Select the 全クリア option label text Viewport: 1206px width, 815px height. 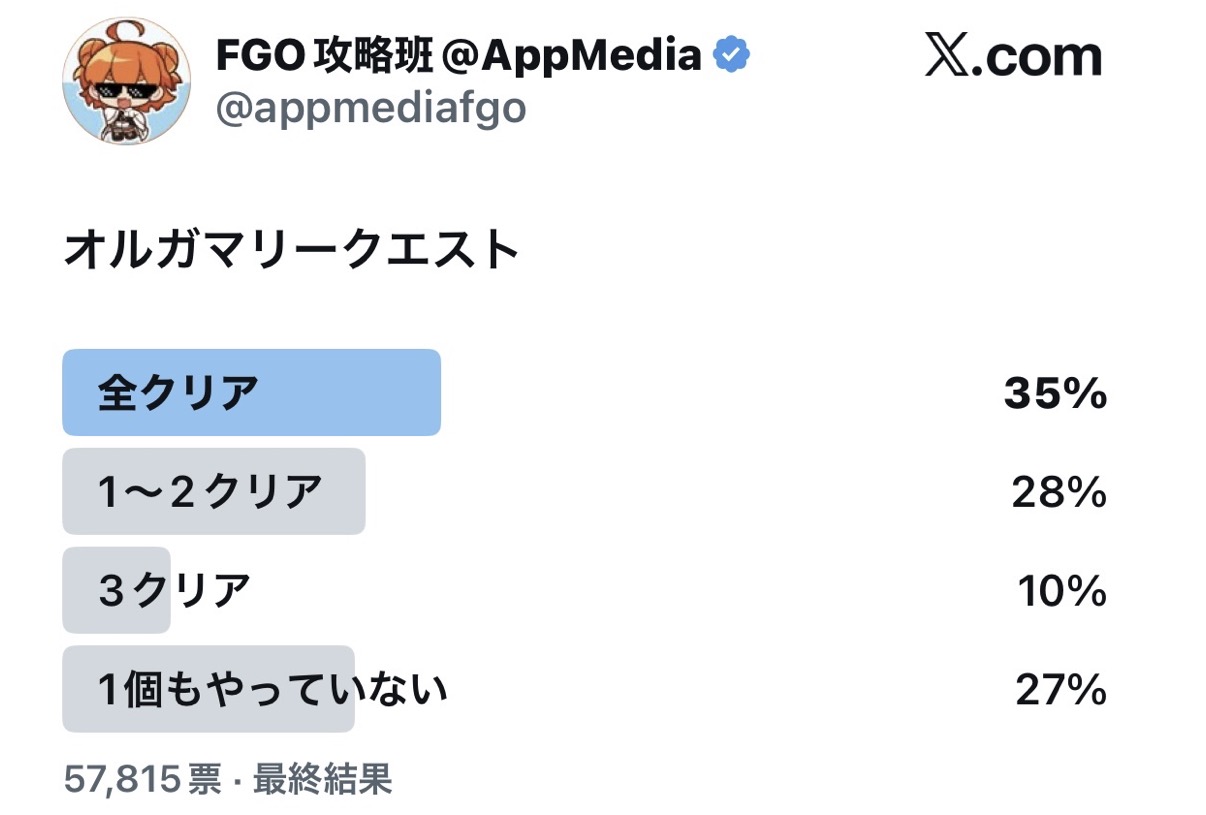pyautogui.click(x=178, y=393)
